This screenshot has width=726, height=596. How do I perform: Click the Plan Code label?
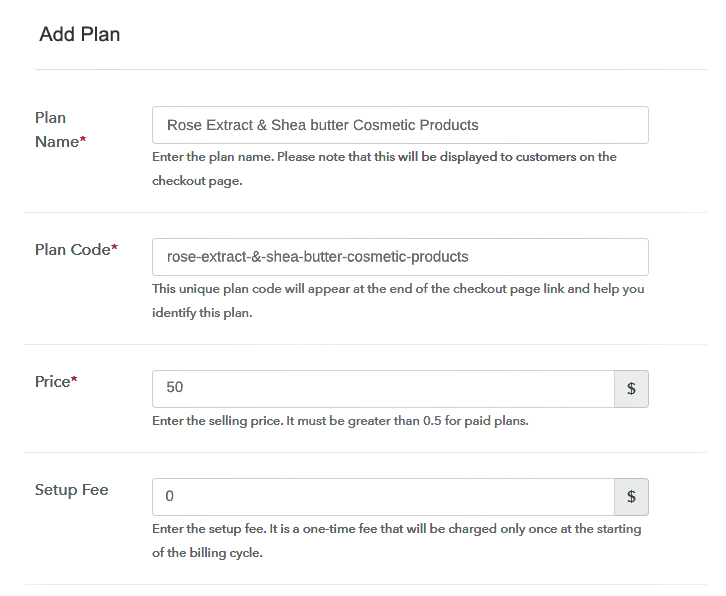(x=71, y=250)
